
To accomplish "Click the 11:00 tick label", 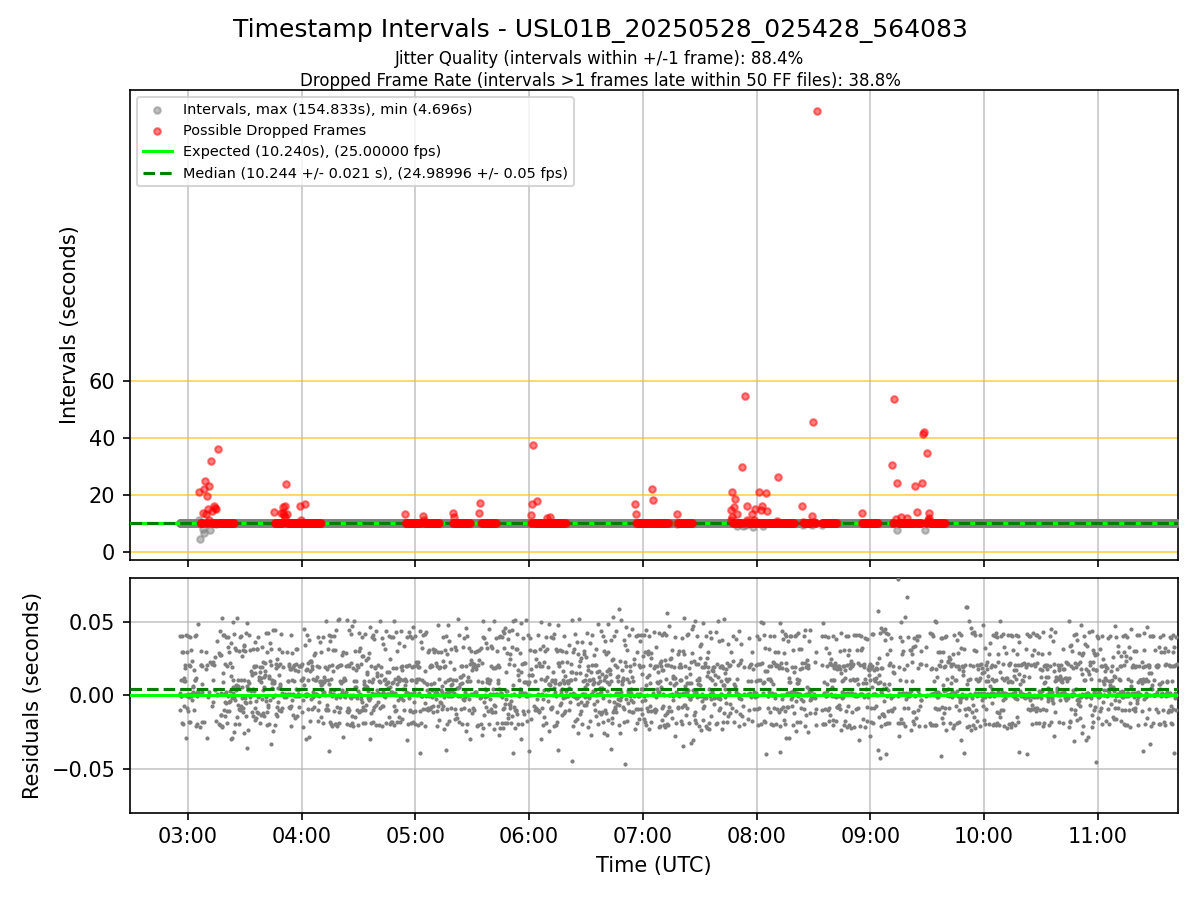I will tap(1098, 834).
